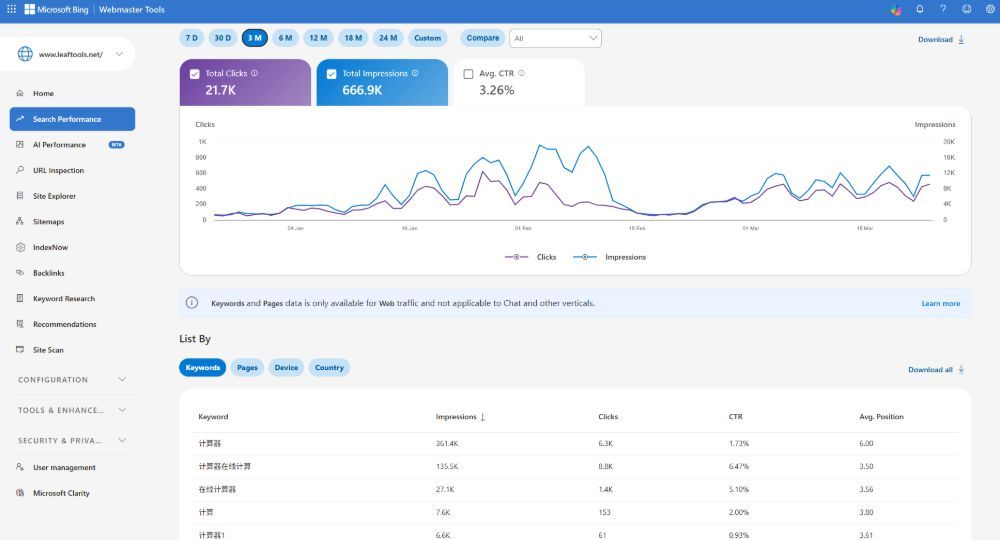The image size is (1000, 540).
Task: Open Keyword Research in sidebar
Action: pos(63,299)
